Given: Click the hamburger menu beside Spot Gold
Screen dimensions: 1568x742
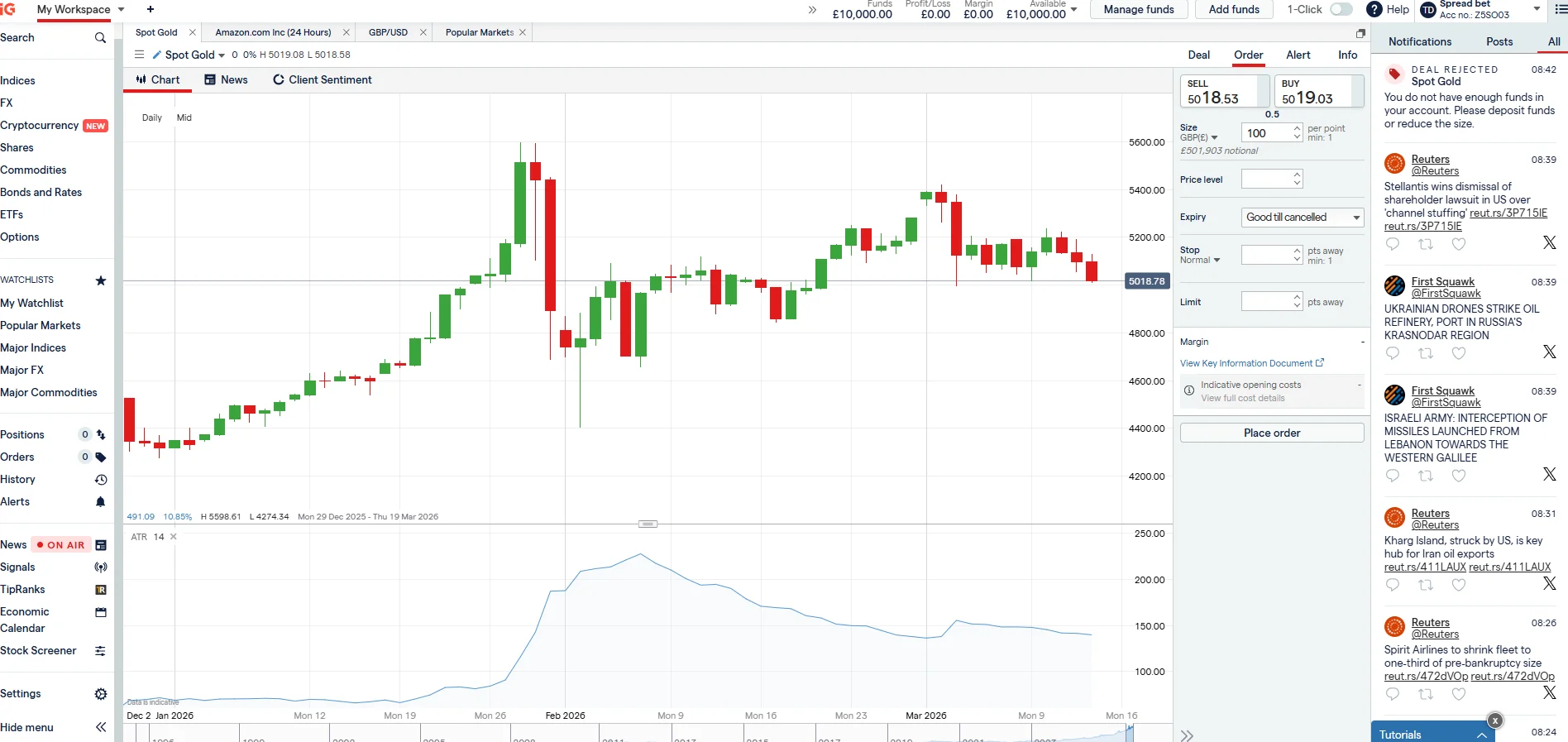Looking at the screenshot, I should pos(139,55).
